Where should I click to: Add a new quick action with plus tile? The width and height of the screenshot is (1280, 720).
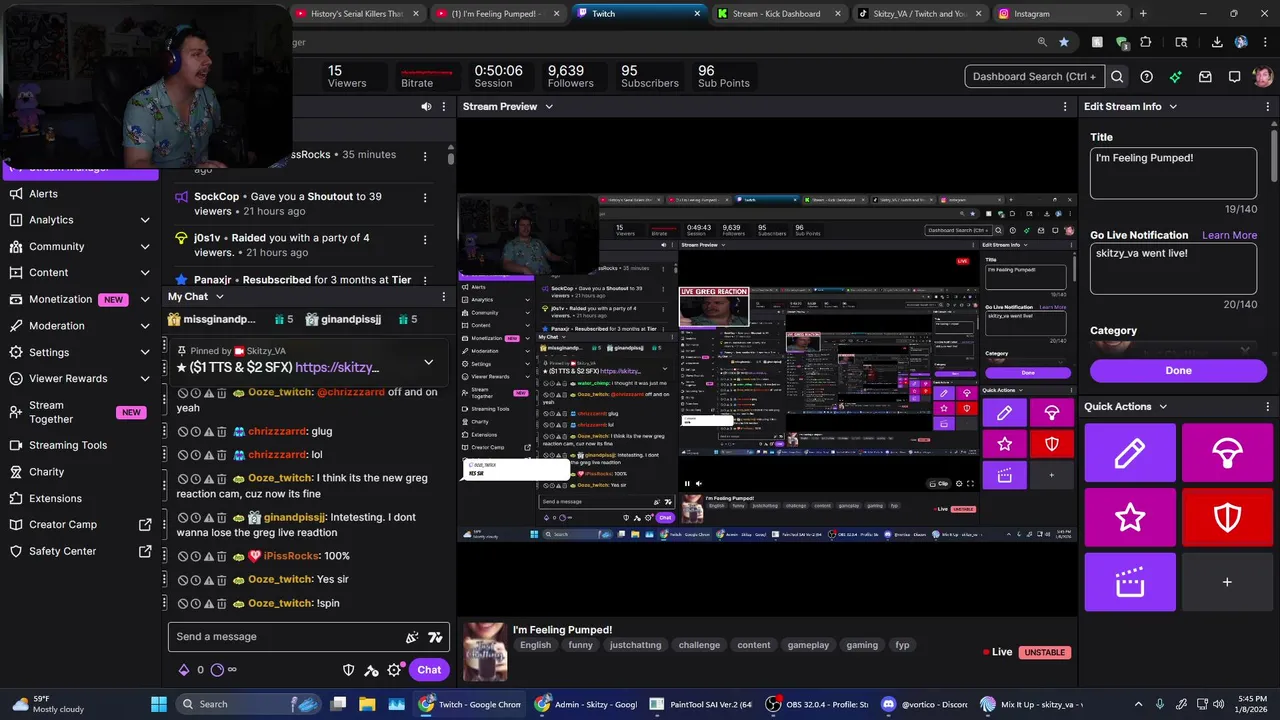[x=1227, y=581]
